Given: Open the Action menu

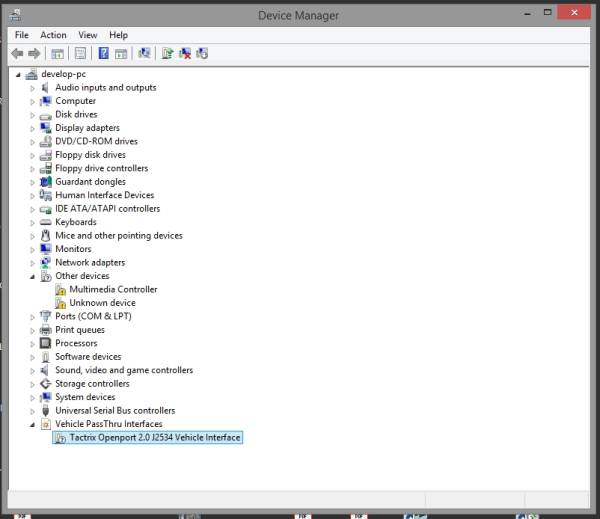Looking at the screenshot, I should (x=53, y=35).
